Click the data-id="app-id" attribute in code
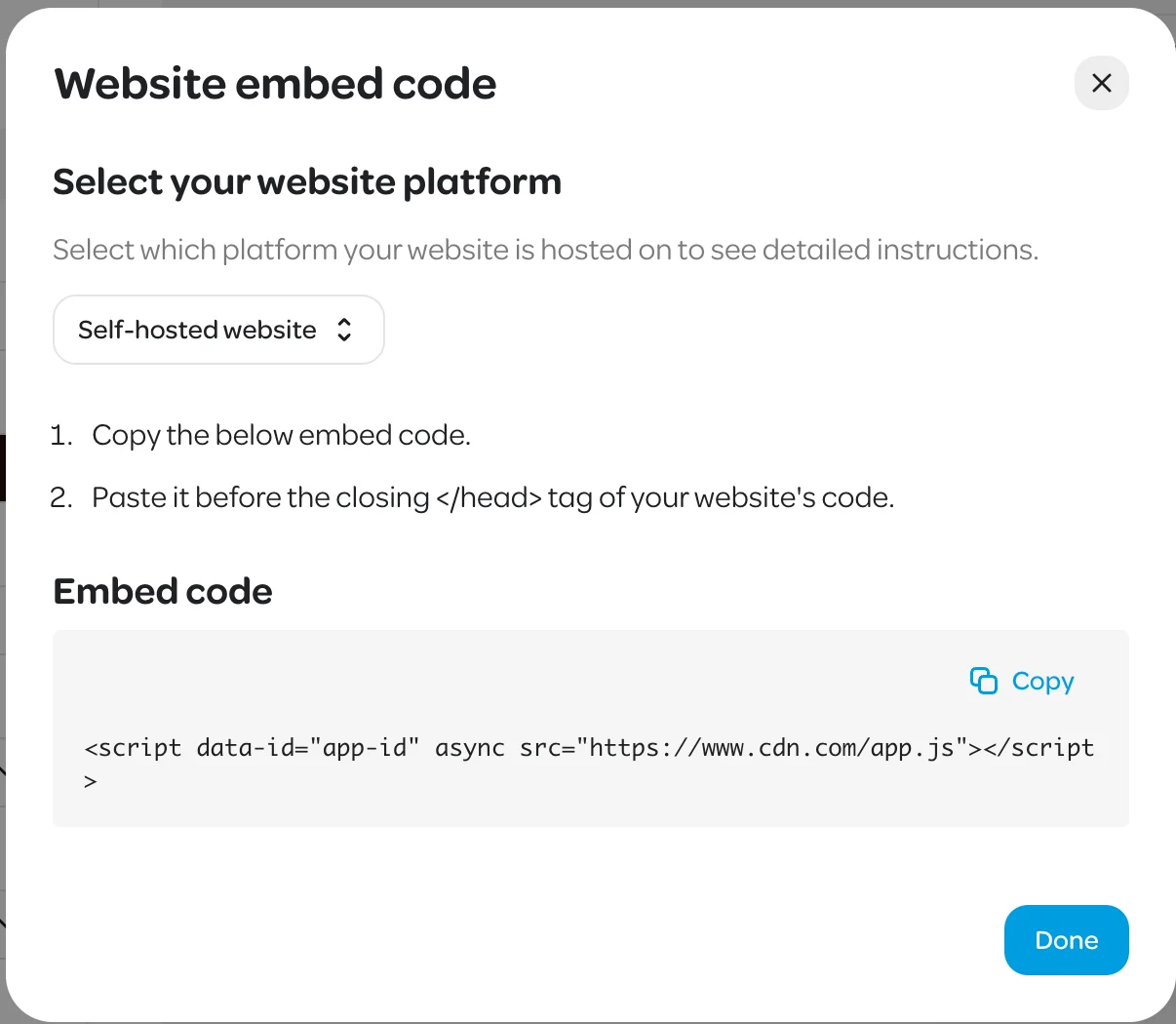Screen dimensions: 1176x1024 click(x=307, y=748)
